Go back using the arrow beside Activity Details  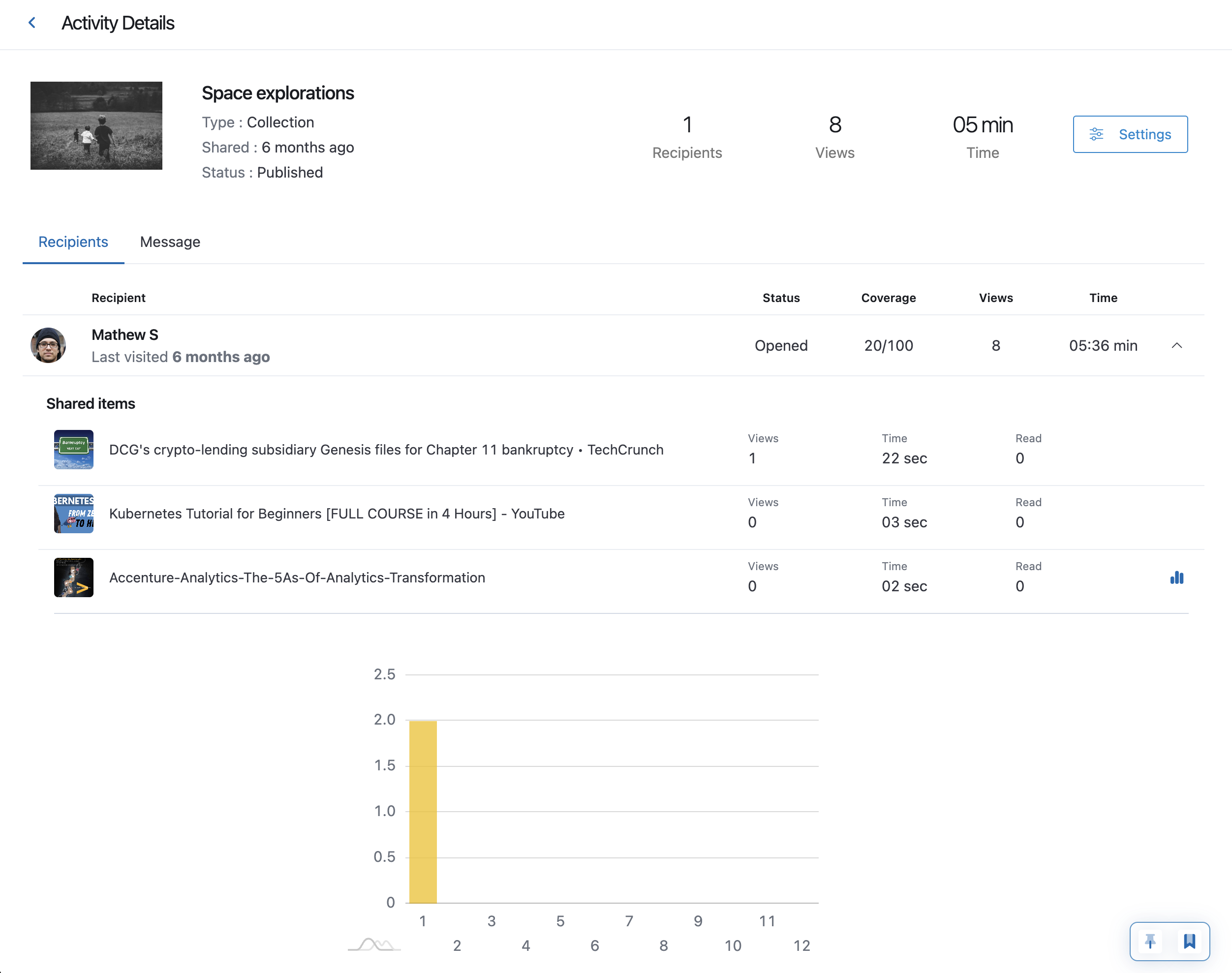coord(32,23)
